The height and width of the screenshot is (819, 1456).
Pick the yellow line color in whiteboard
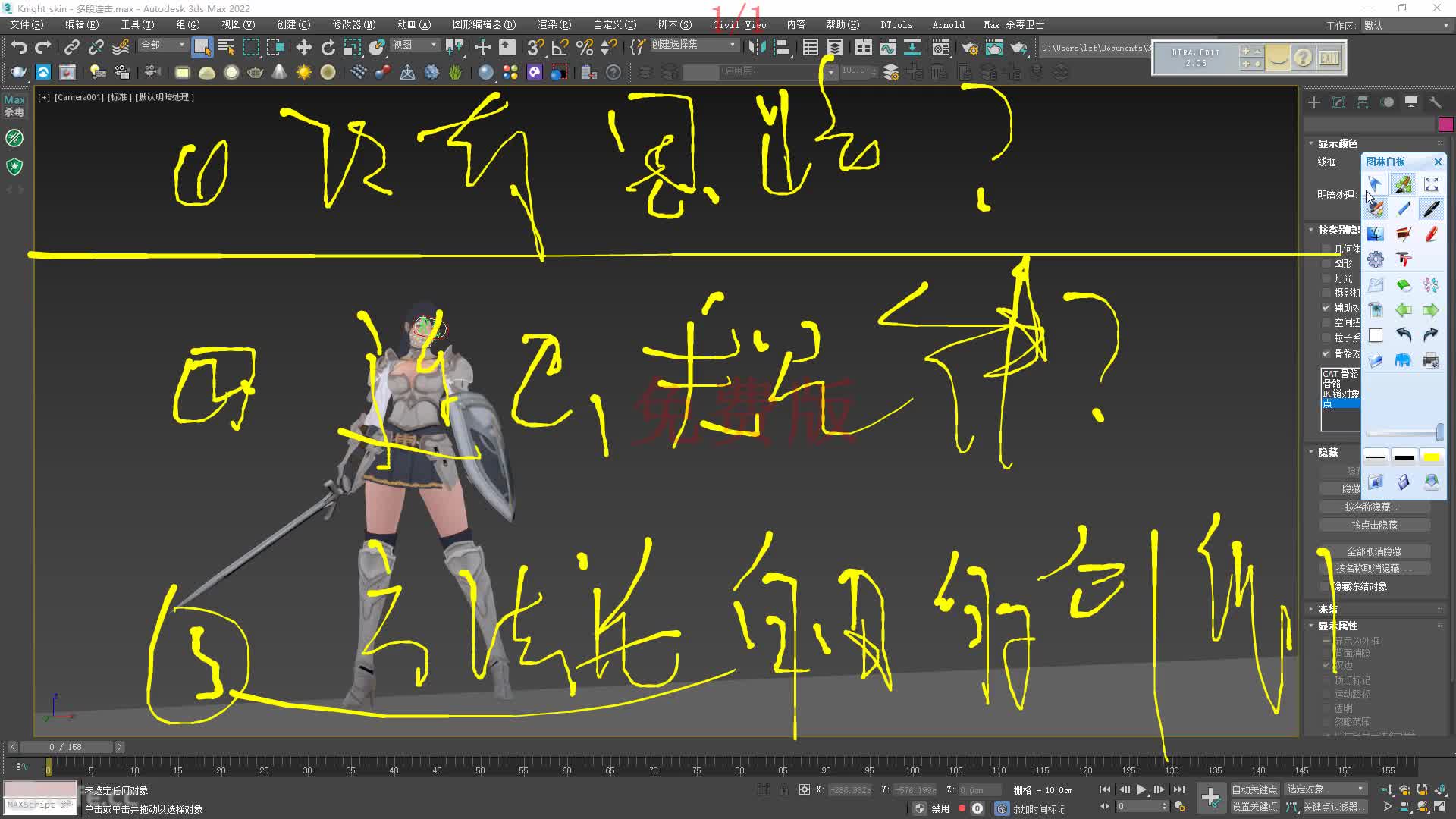point(1431,457)
